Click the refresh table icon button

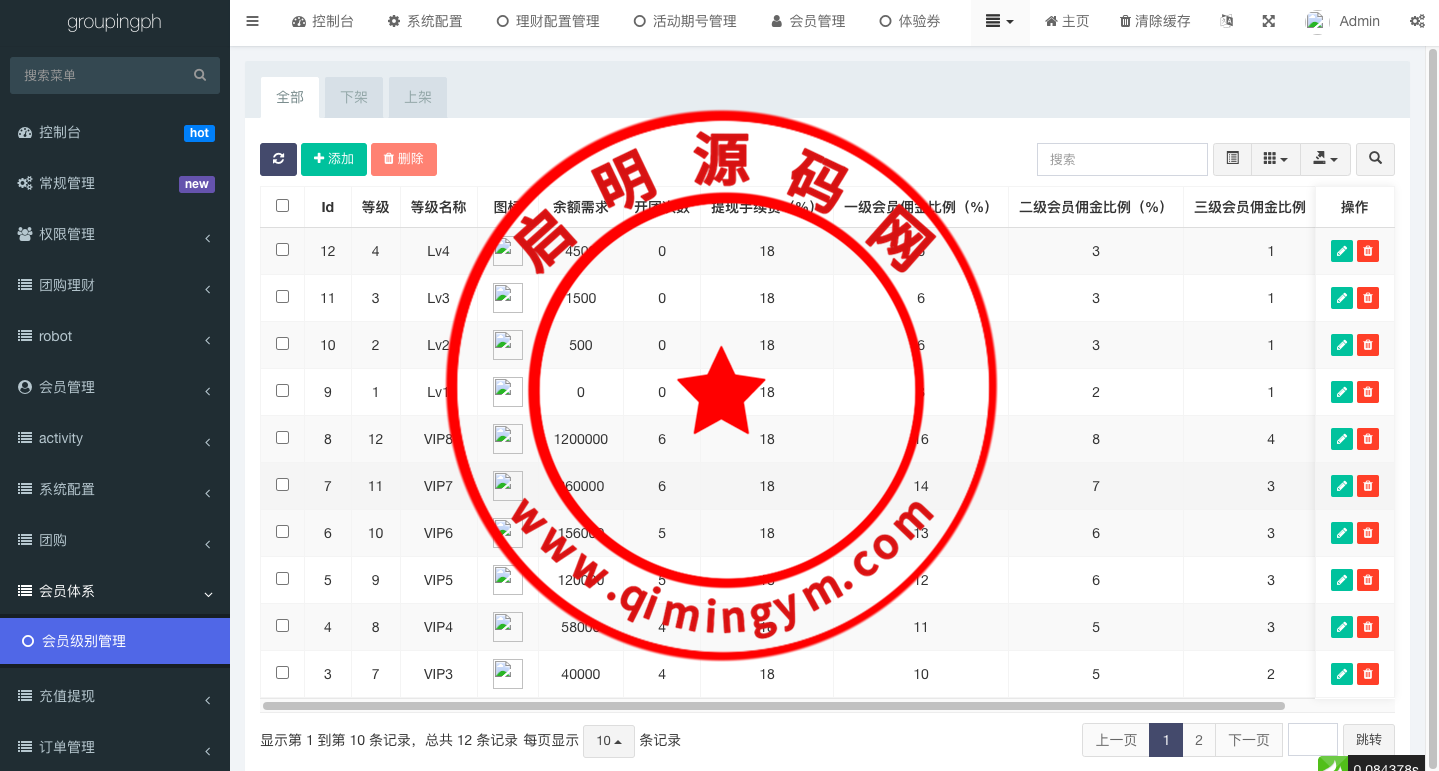278,159
